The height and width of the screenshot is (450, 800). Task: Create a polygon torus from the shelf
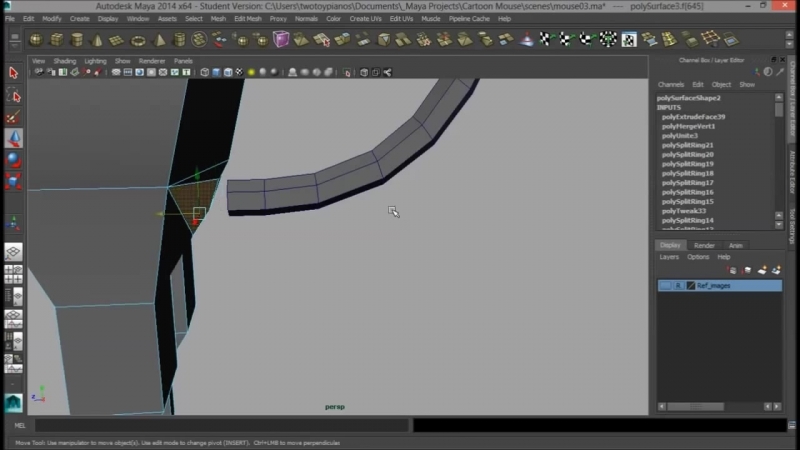[x=138, y=40]
